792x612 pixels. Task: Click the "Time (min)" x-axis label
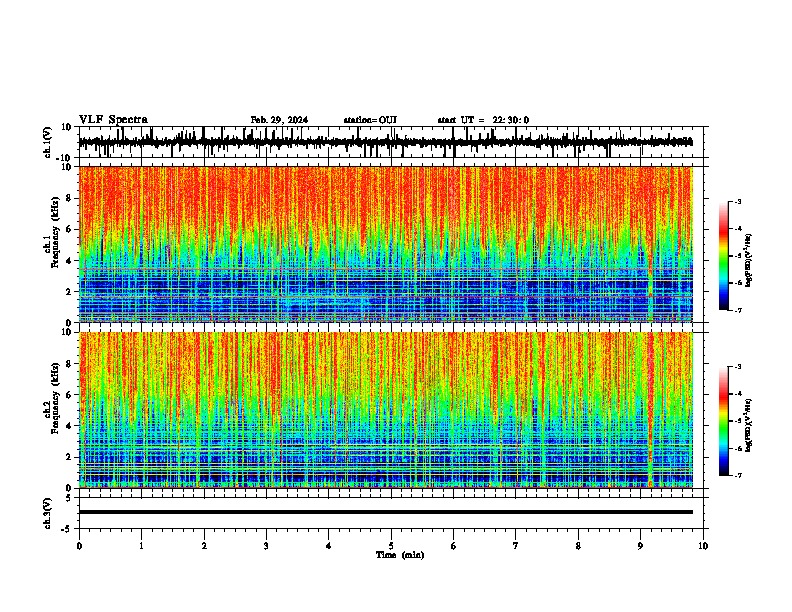pos(400,555)
